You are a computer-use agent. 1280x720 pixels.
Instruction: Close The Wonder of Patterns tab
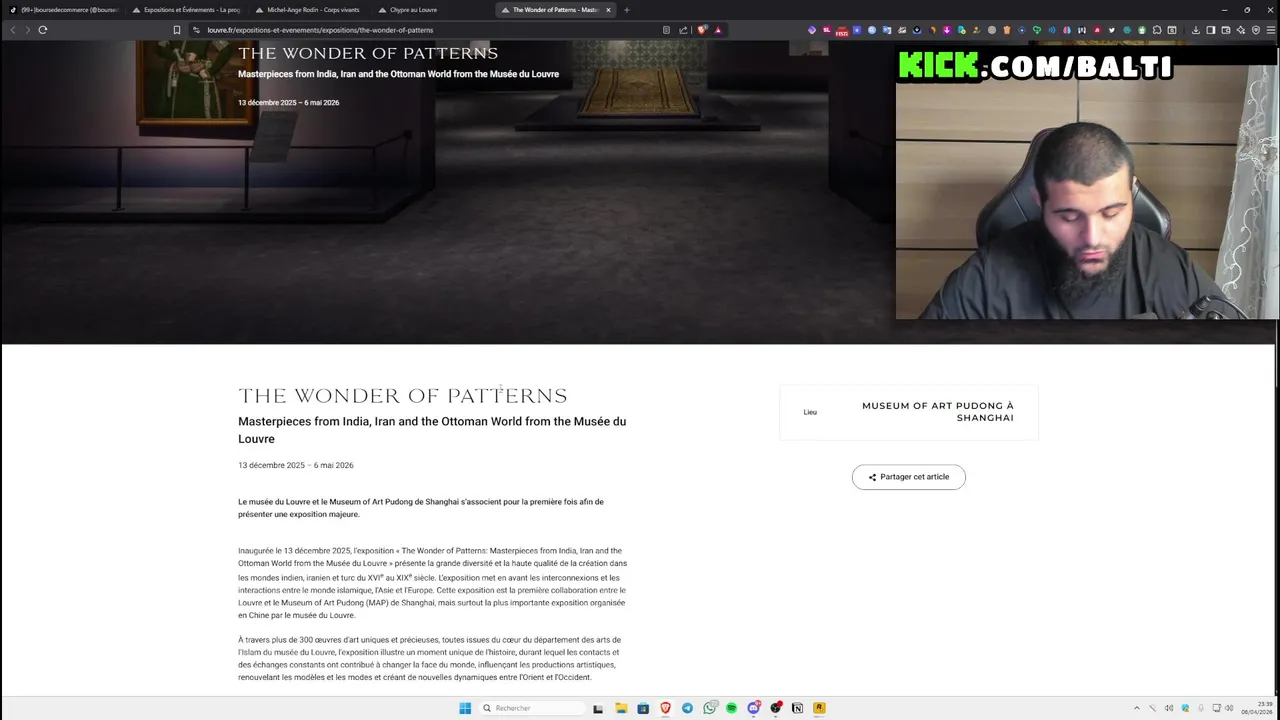pos(608,10)
